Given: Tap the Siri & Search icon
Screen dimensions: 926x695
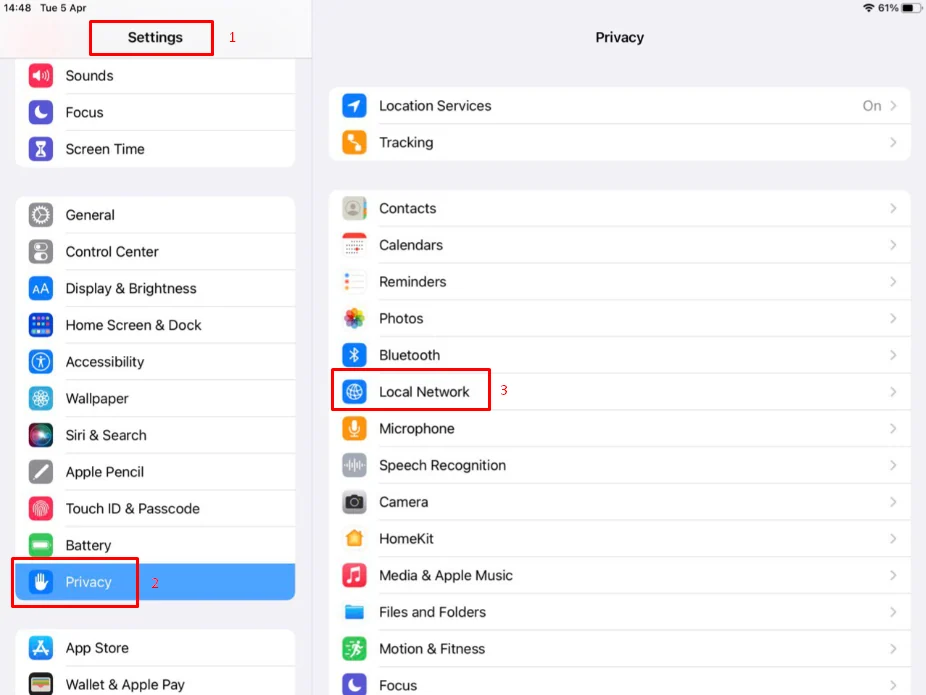Looking at the screenshot, I should pos(41,435).
